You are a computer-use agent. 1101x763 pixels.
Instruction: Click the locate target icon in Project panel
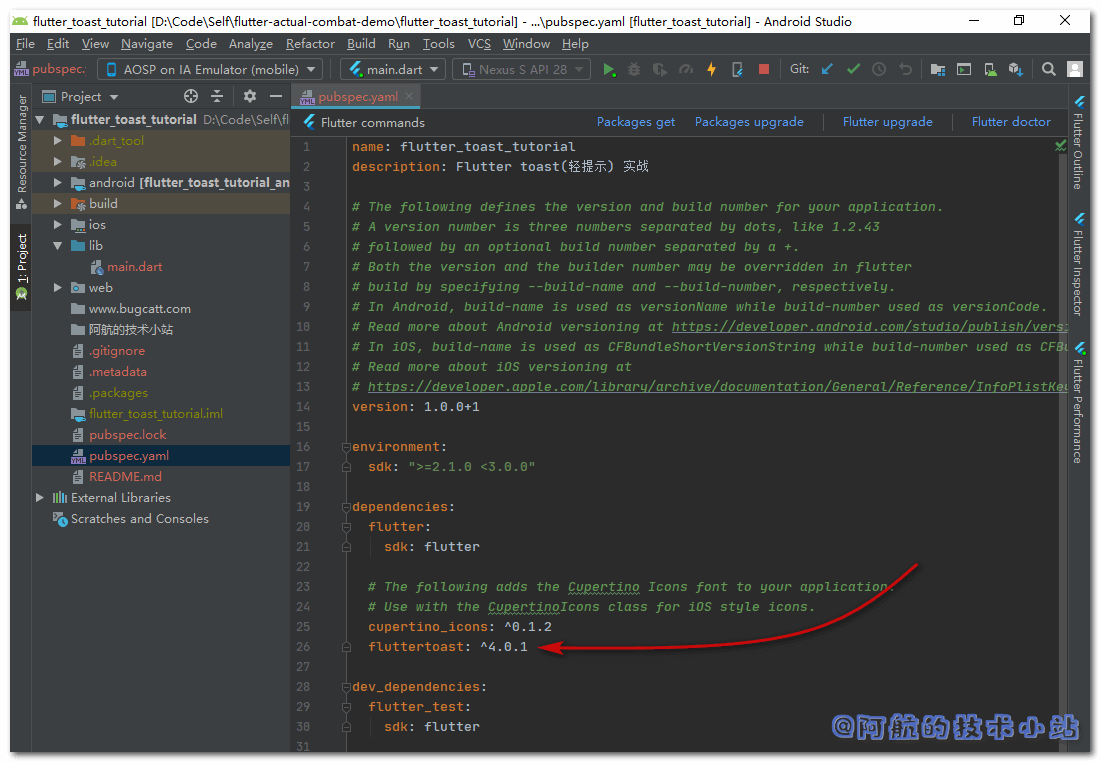(191, 96)
